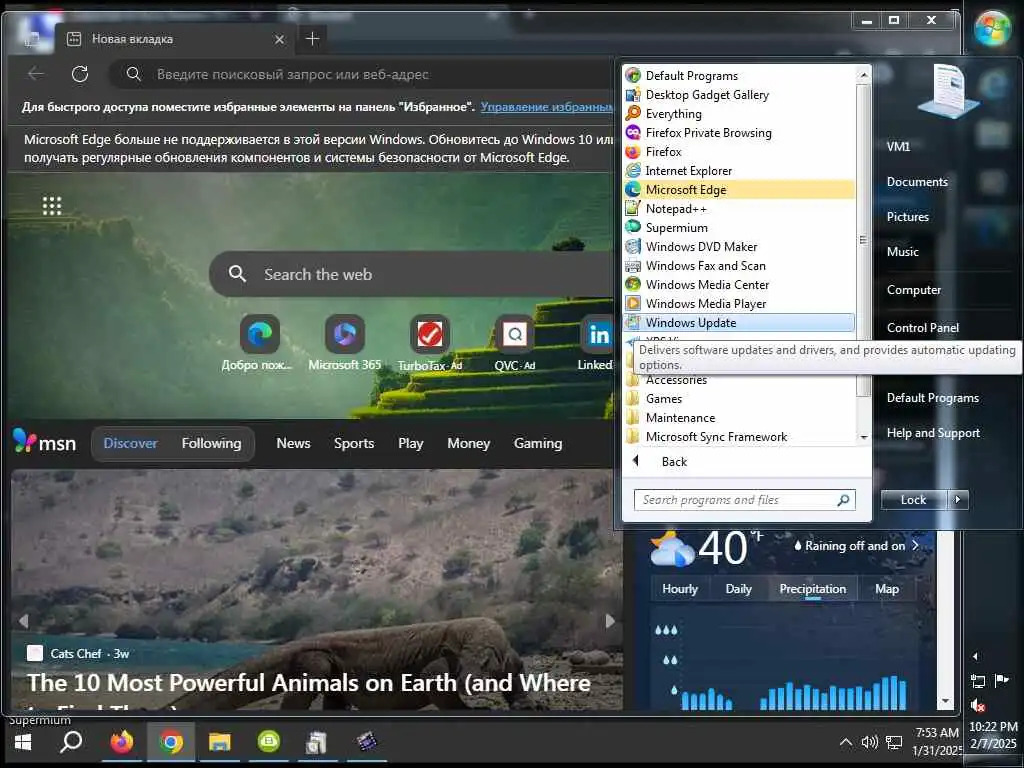The height and width of the screenshot is (768, 1024).
Task: Click the Управление избранным link
Action: click(547, 107)
